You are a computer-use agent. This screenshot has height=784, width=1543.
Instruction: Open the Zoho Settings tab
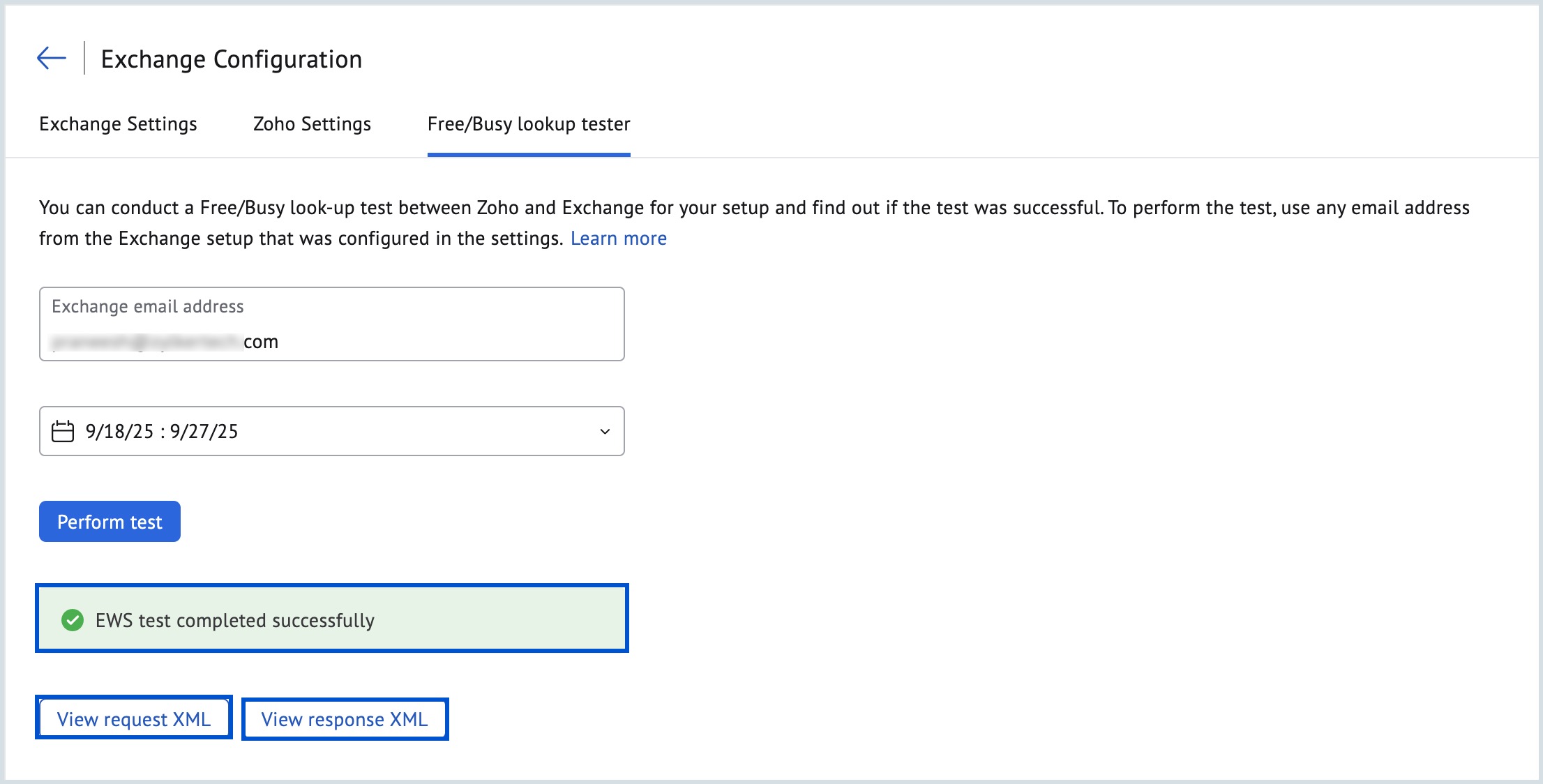coord(312,124)
